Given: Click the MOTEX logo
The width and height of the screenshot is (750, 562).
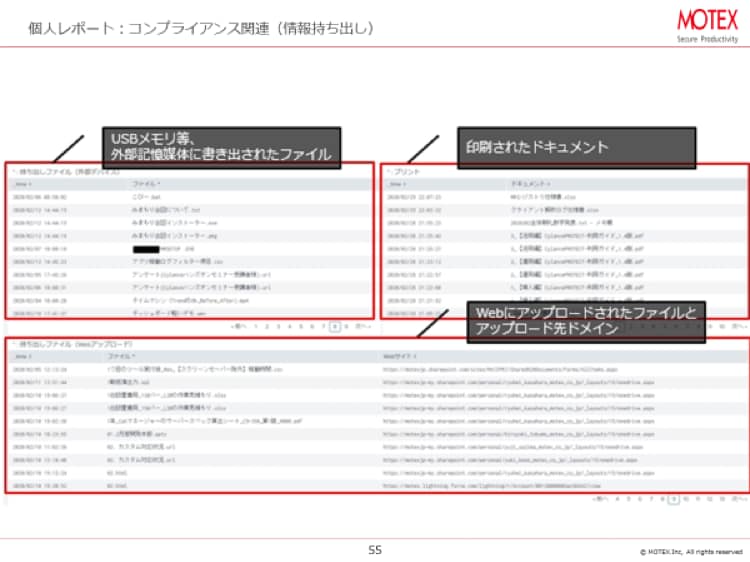Looking at the screenshot, I should 706,23.
